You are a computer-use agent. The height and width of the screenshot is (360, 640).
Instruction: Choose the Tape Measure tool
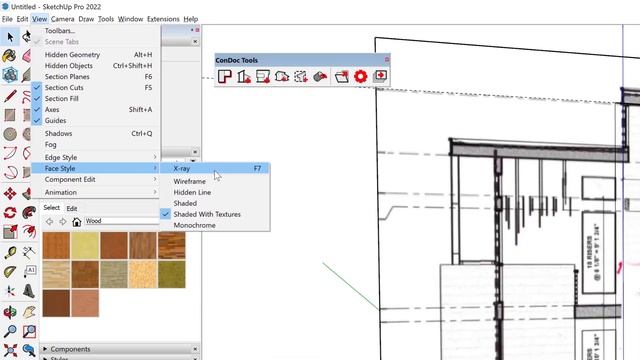click(10, 253)
